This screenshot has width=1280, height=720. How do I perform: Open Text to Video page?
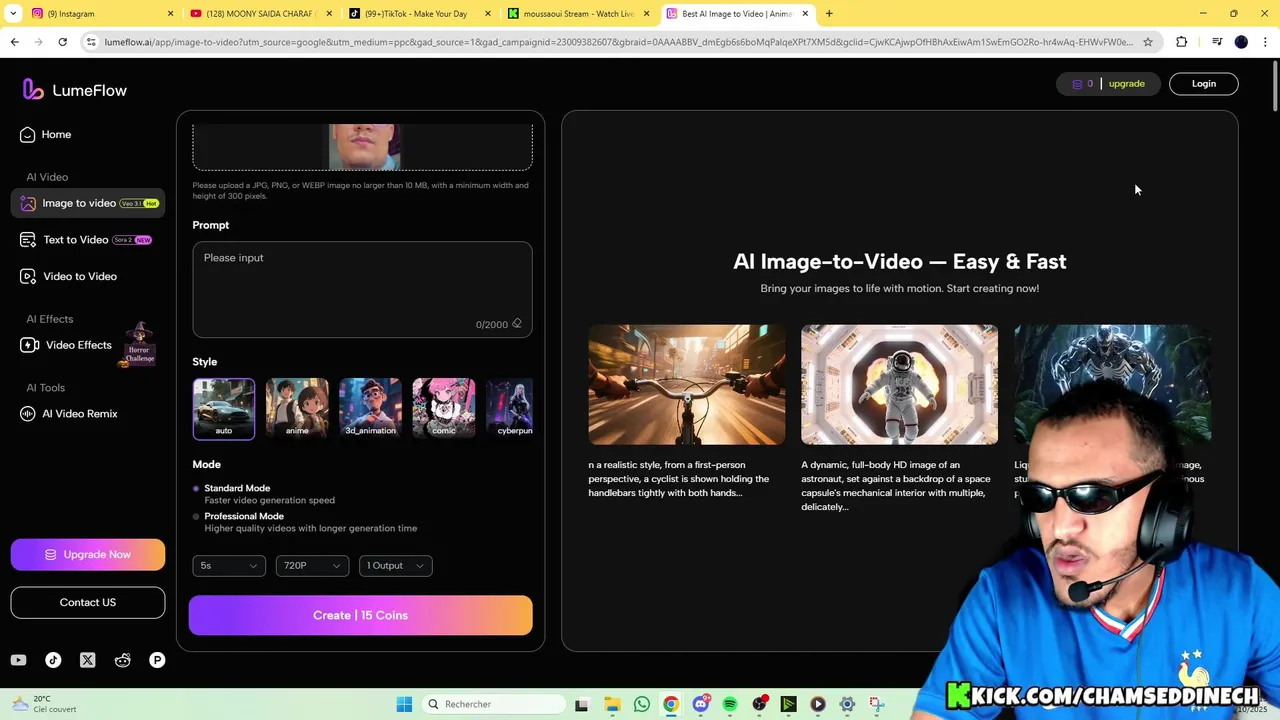86,240
